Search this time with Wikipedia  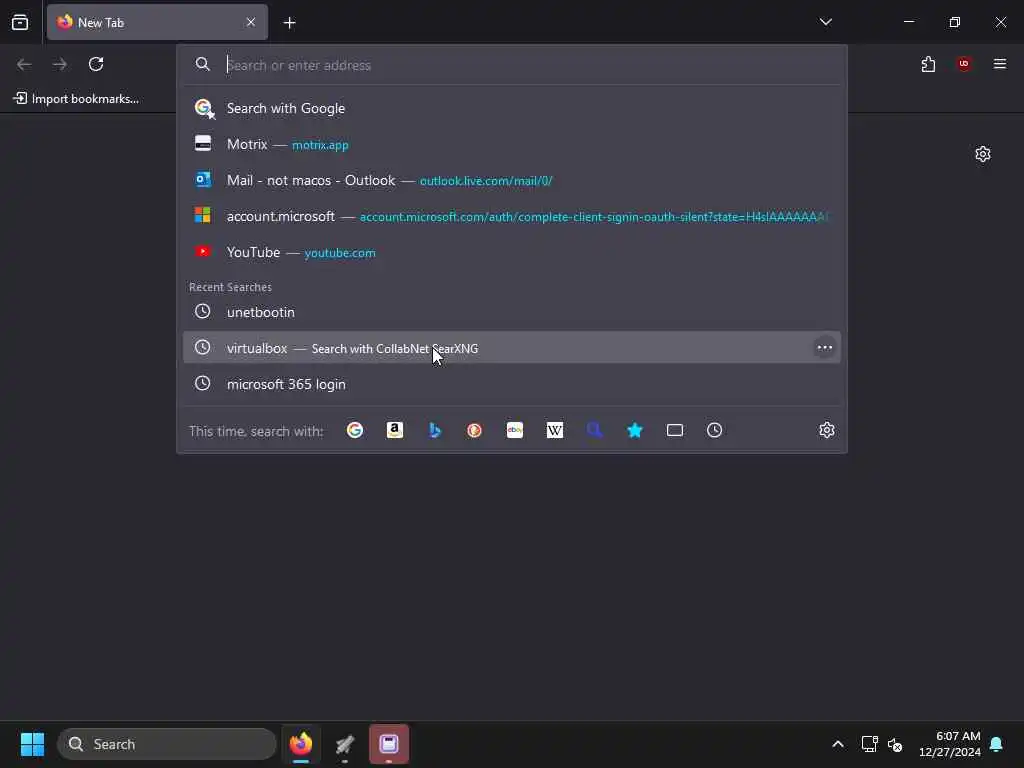554,430
